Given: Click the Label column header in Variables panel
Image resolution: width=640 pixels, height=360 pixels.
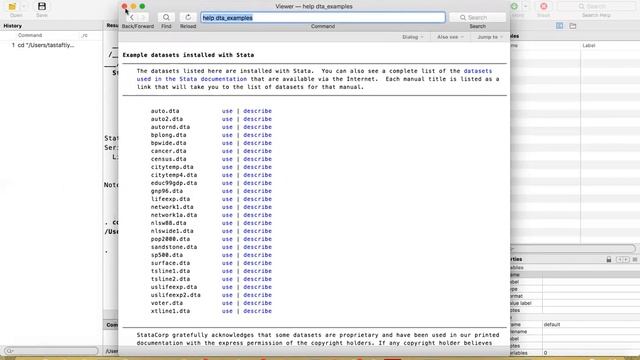Looking at the screenshot, I should tap(589, 45).
